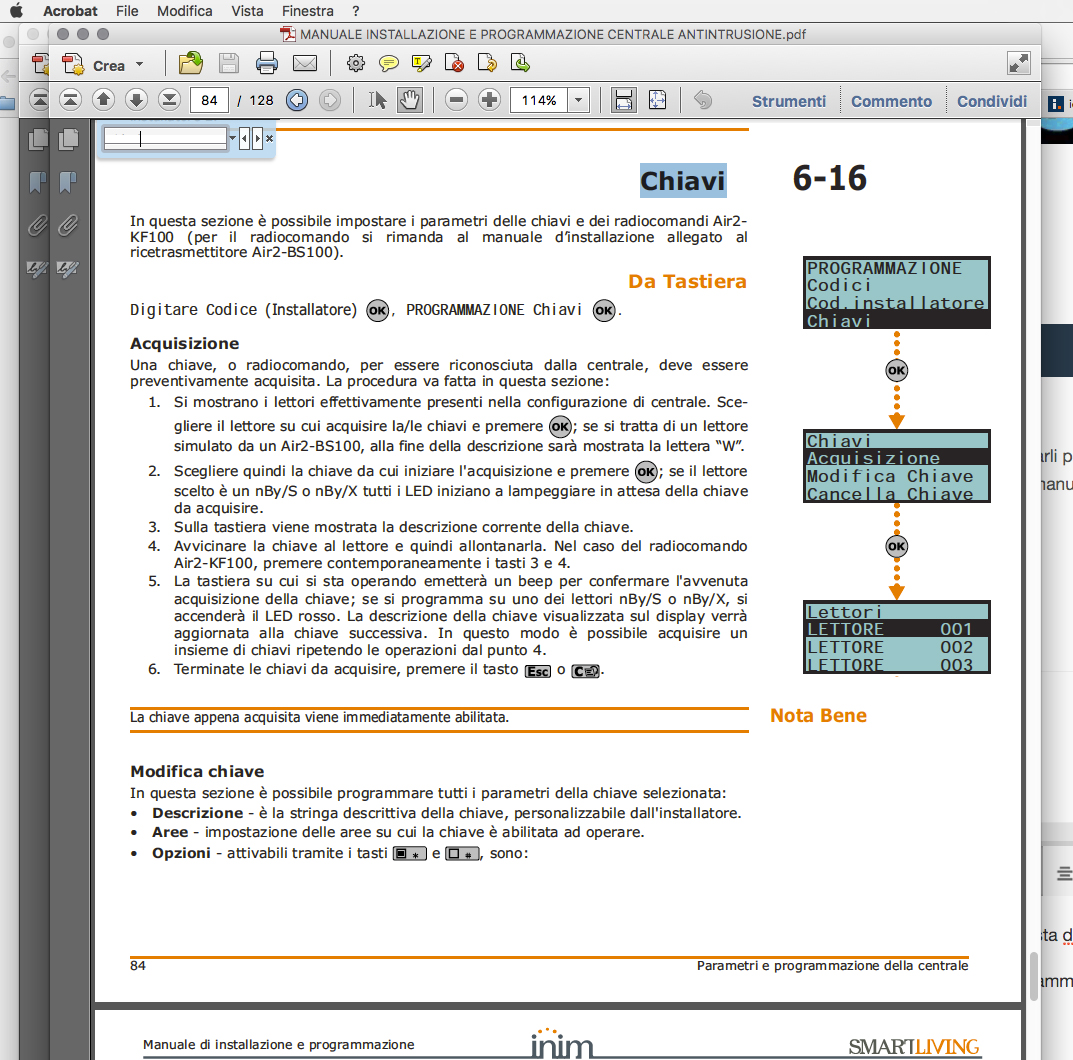Click the zoom percentage field showing 114%
1073x1060 pixels.
pyautogui.click(x=539, y=101)
